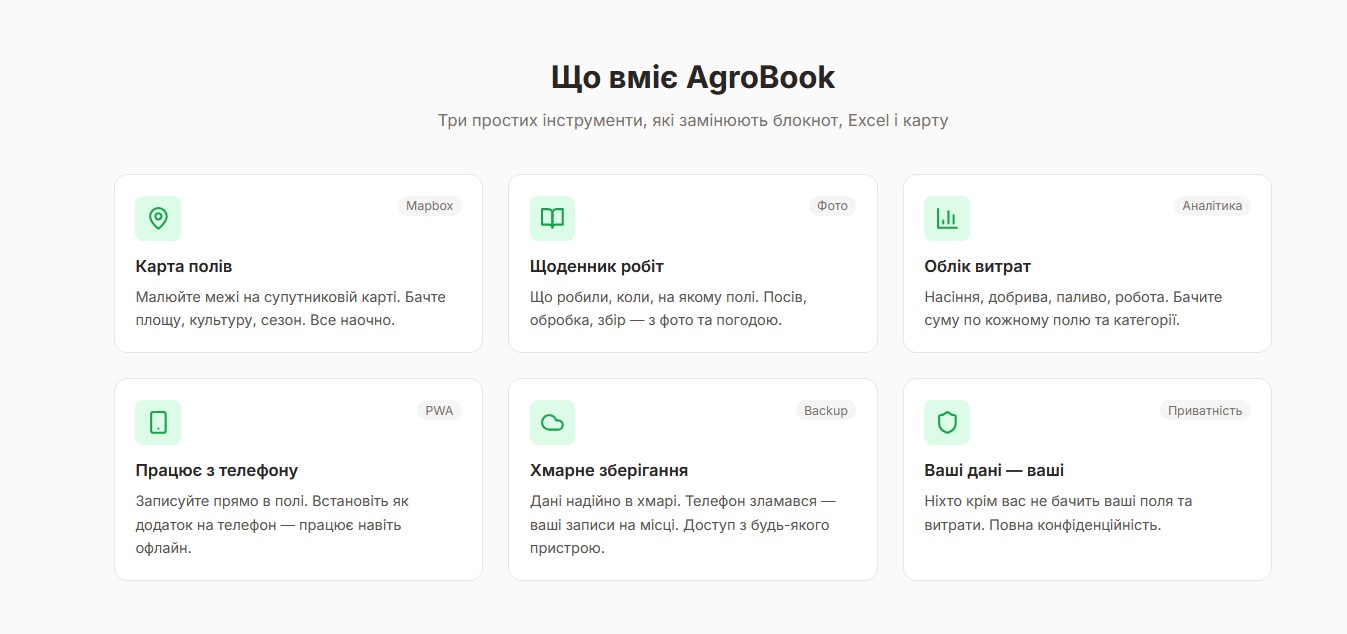Select the Працює з телефону title
The height and width of the screenshot is (634, 1347).
tap(216, 470)
